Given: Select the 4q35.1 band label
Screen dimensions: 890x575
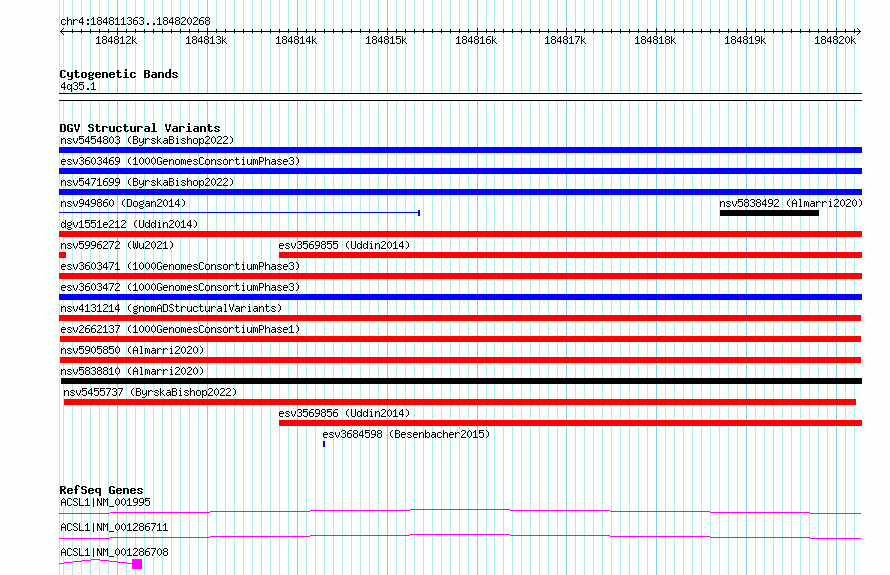Looking at the screenshot, I should pyautogui.click(x=78, y=86).
